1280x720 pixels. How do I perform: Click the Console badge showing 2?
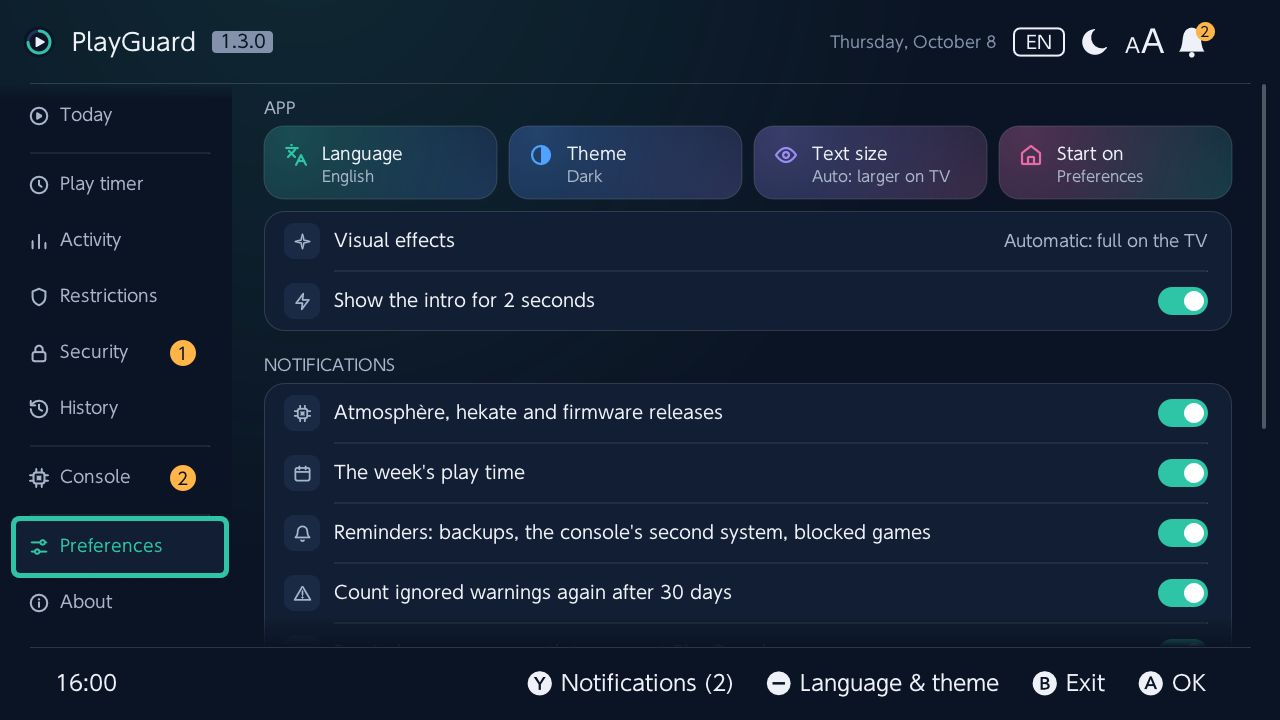(x=182, y=478)
